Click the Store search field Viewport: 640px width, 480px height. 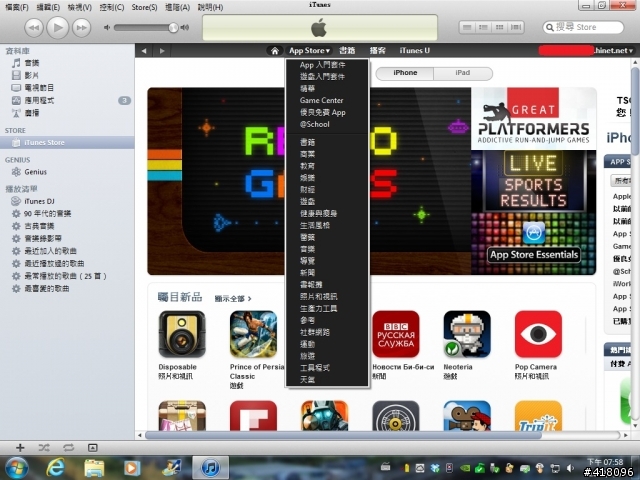click(583, 27)
